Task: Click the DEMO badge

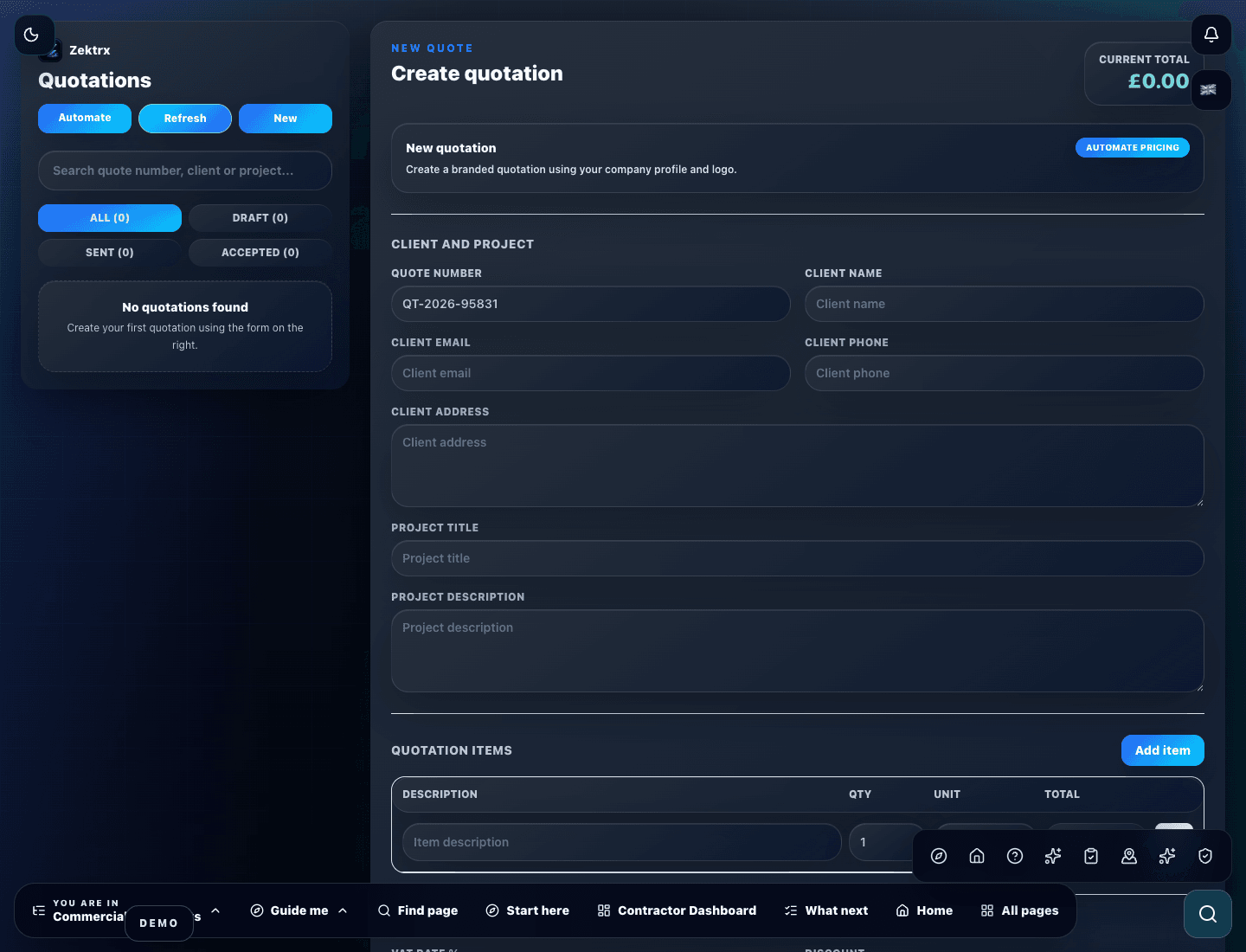Action: (x=159, y=923)
